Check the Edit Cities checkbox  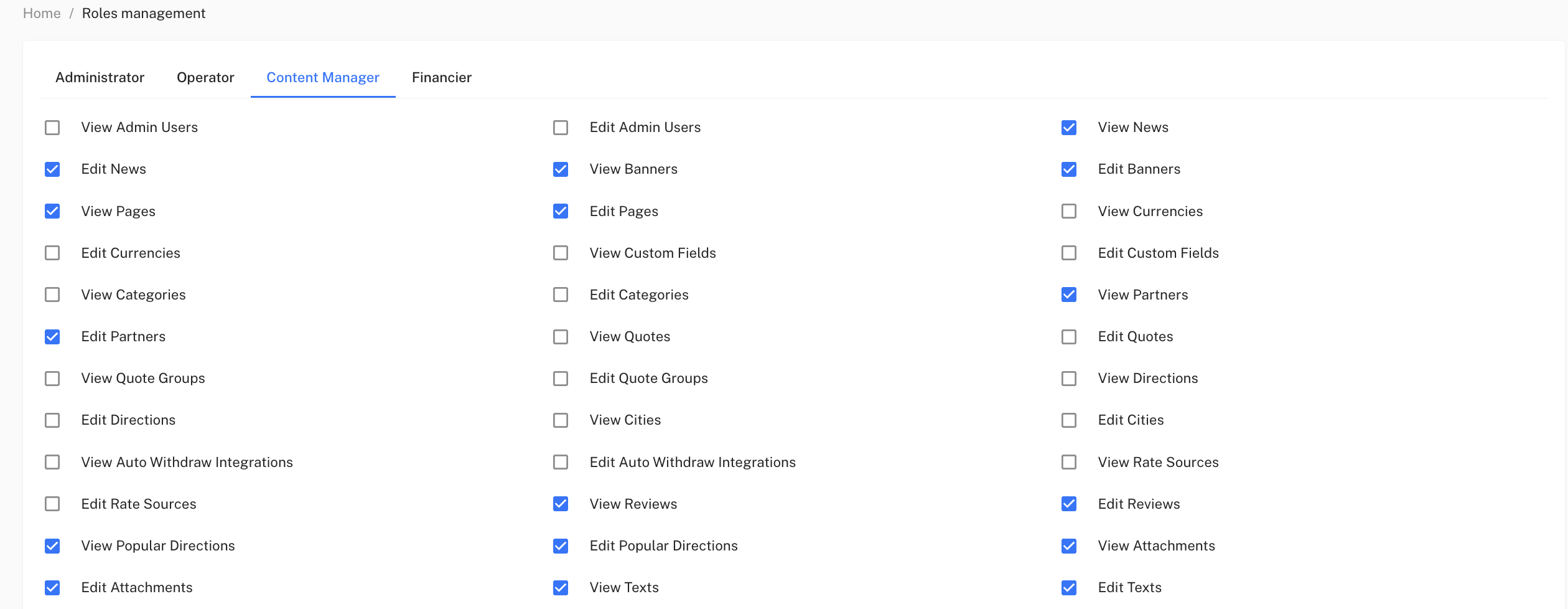[x=1069, y=420]
